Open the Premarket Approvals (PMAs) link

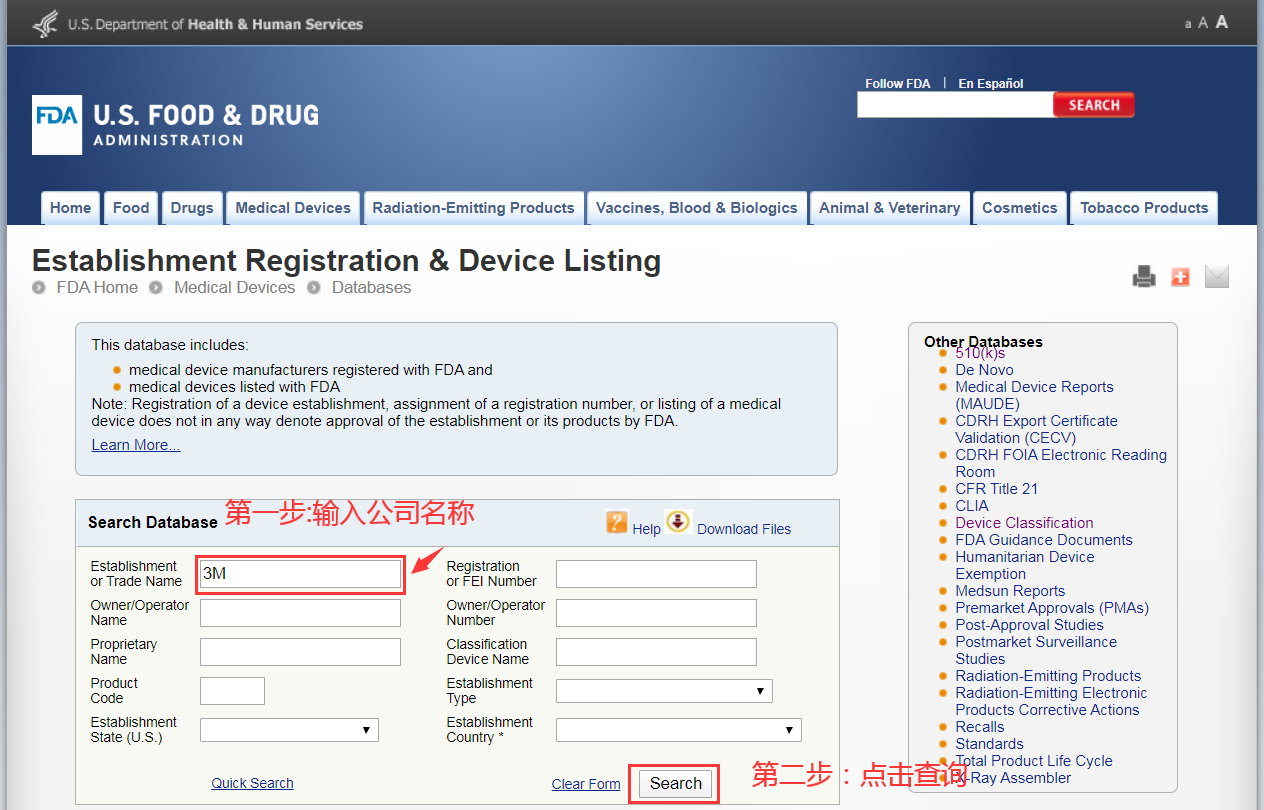click(1051, 608)
